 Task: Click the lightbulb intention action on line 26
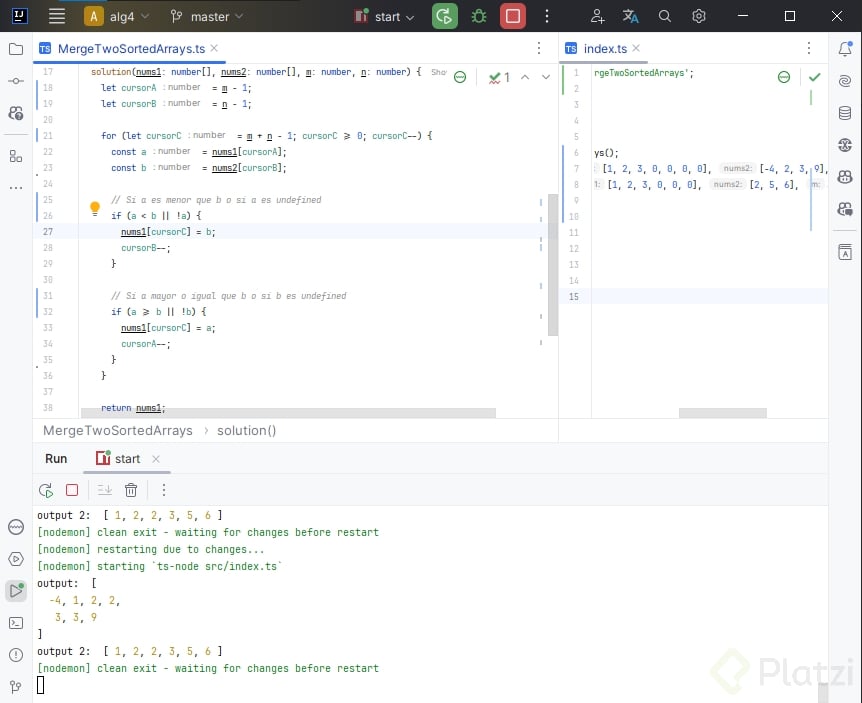[95, 209]
